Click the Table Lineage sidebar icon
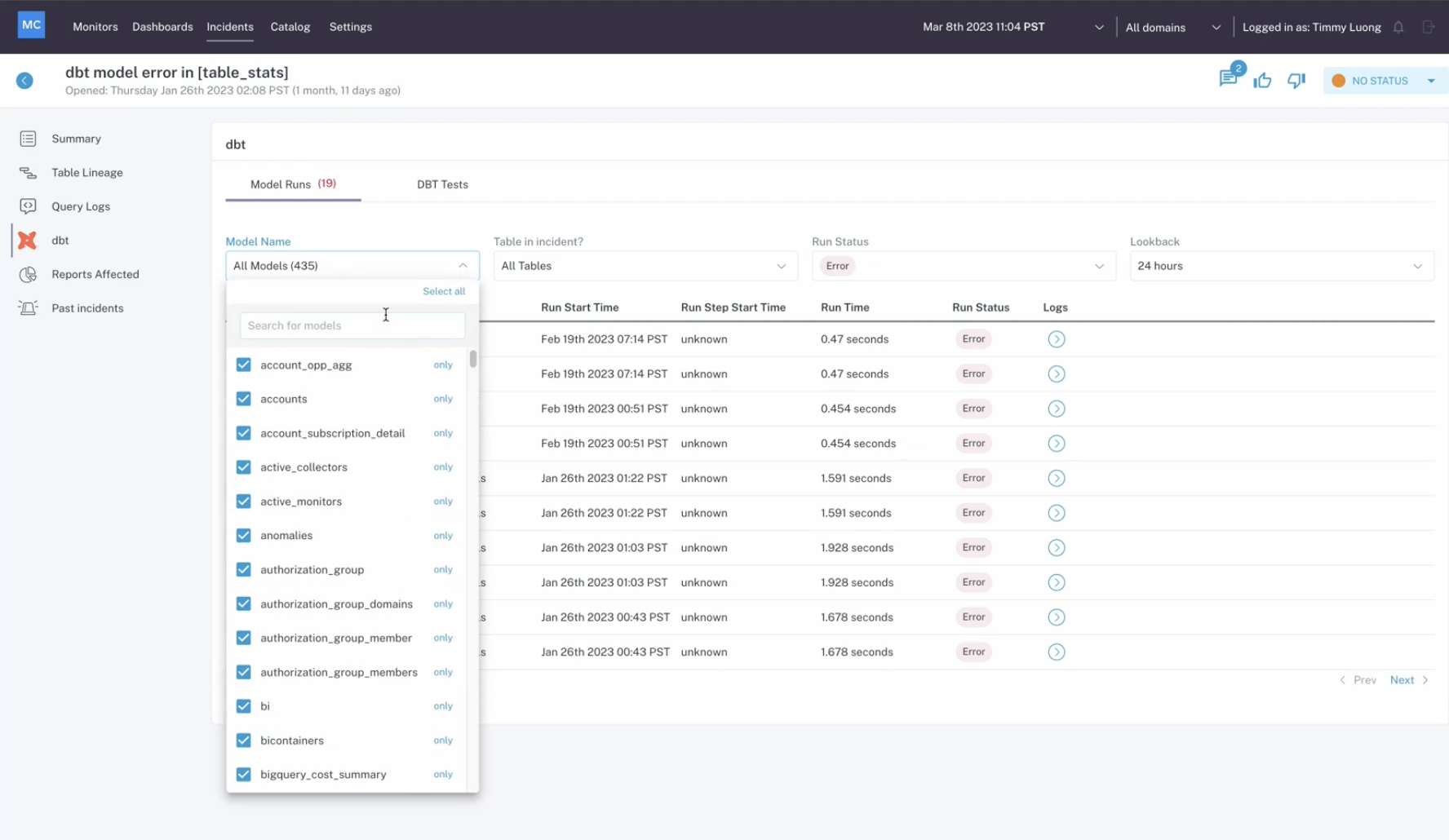This screenshot has width=1449, height=840. click(x=28, y=173)
